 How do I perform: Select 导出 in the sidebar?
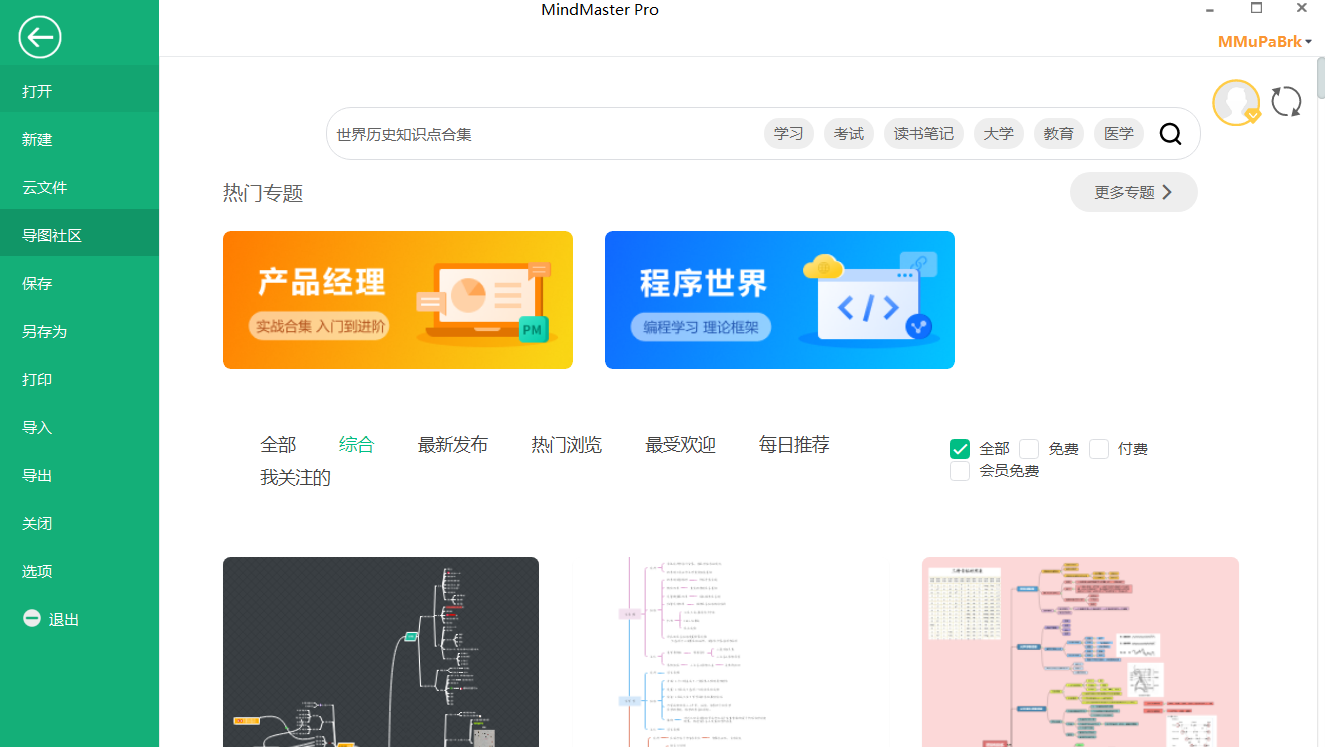click(79, 475)
